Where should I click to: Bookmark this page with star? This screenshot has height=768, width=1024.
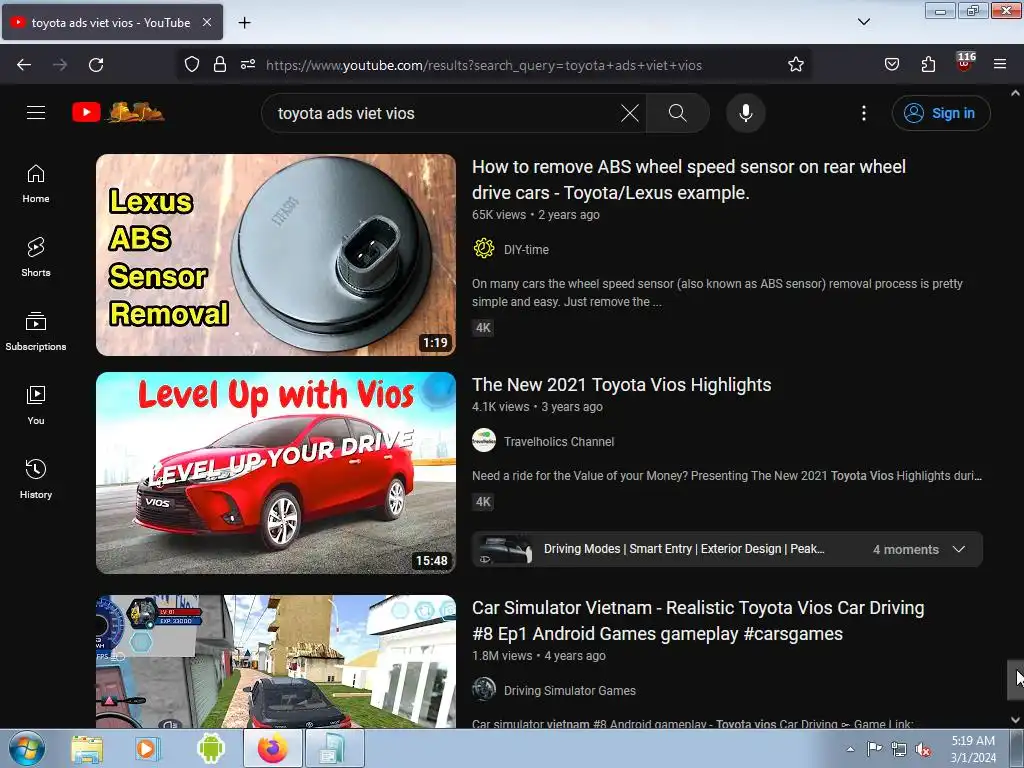tap(795, 64)
